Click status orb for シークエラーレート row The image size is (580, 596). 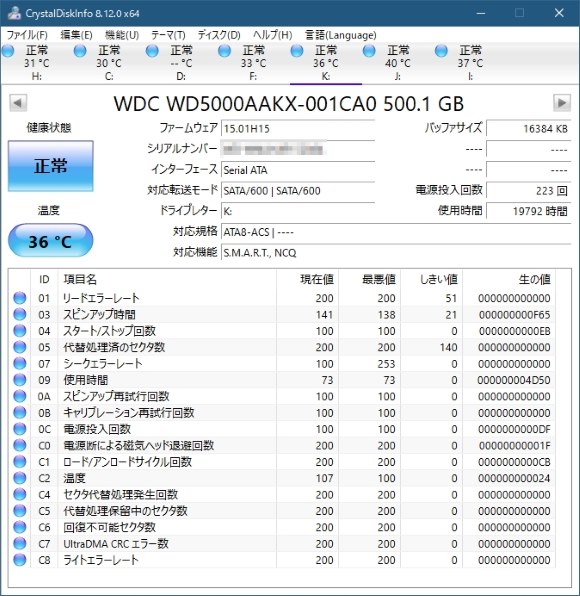[20, 363]
